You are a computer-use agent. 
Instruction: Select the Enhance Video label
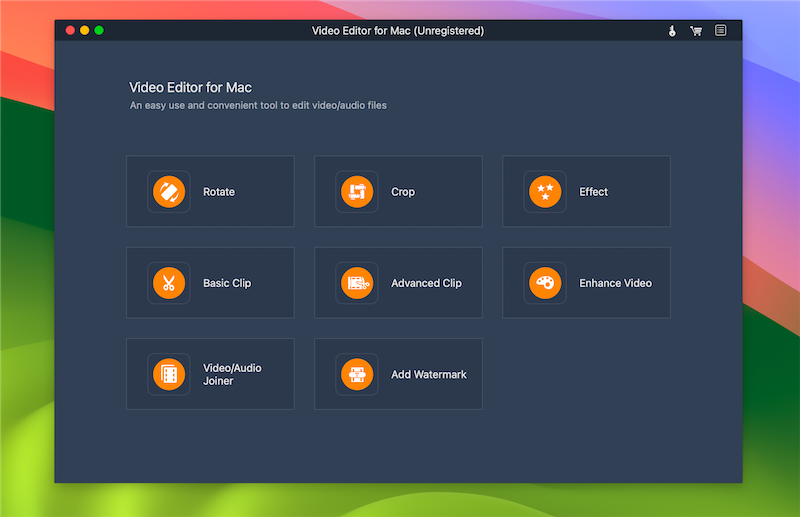point(615,283)
